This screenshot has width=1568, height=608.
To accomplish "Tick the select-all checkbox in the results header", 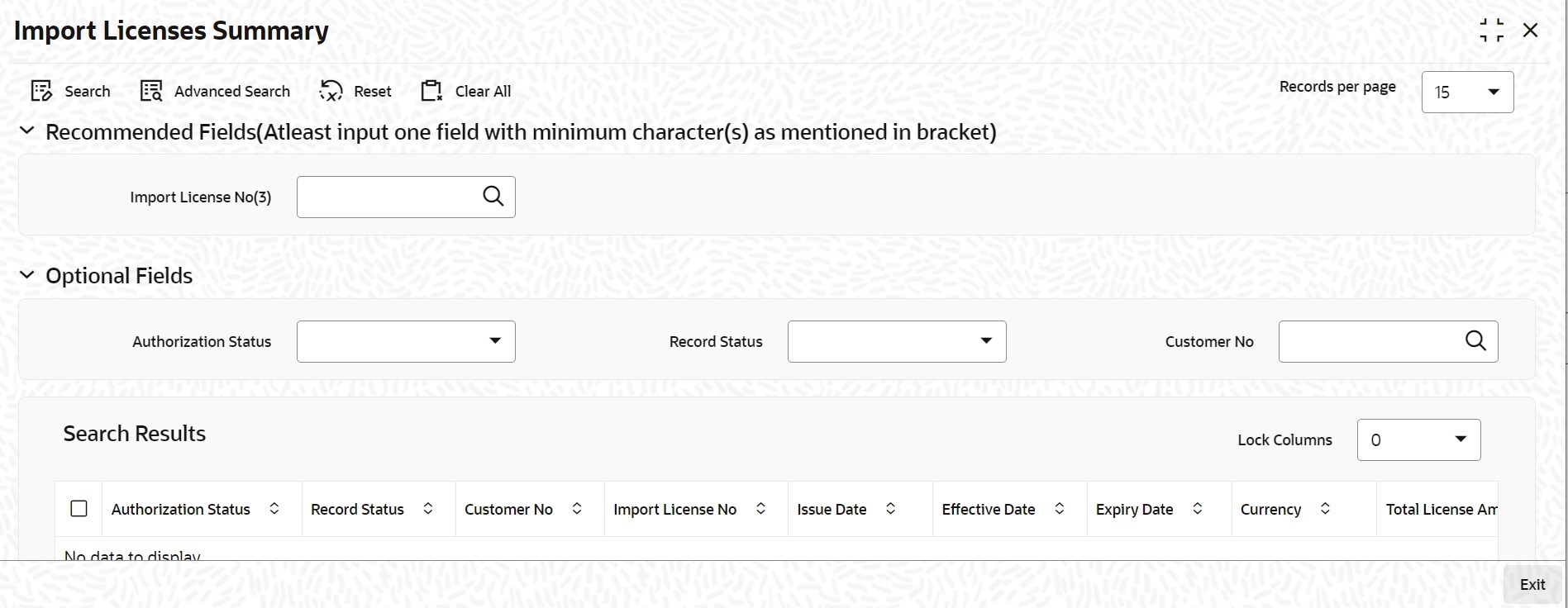I will point(79,509).
